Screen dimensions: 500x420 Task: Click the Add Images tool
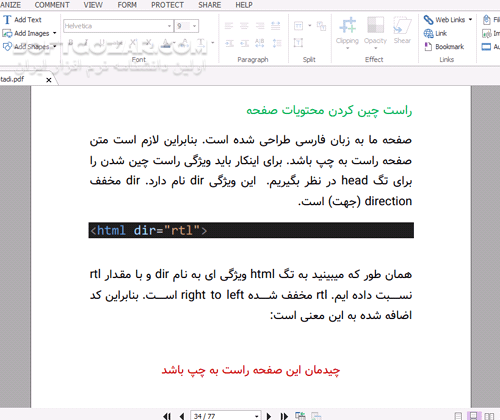pos(26,33)
